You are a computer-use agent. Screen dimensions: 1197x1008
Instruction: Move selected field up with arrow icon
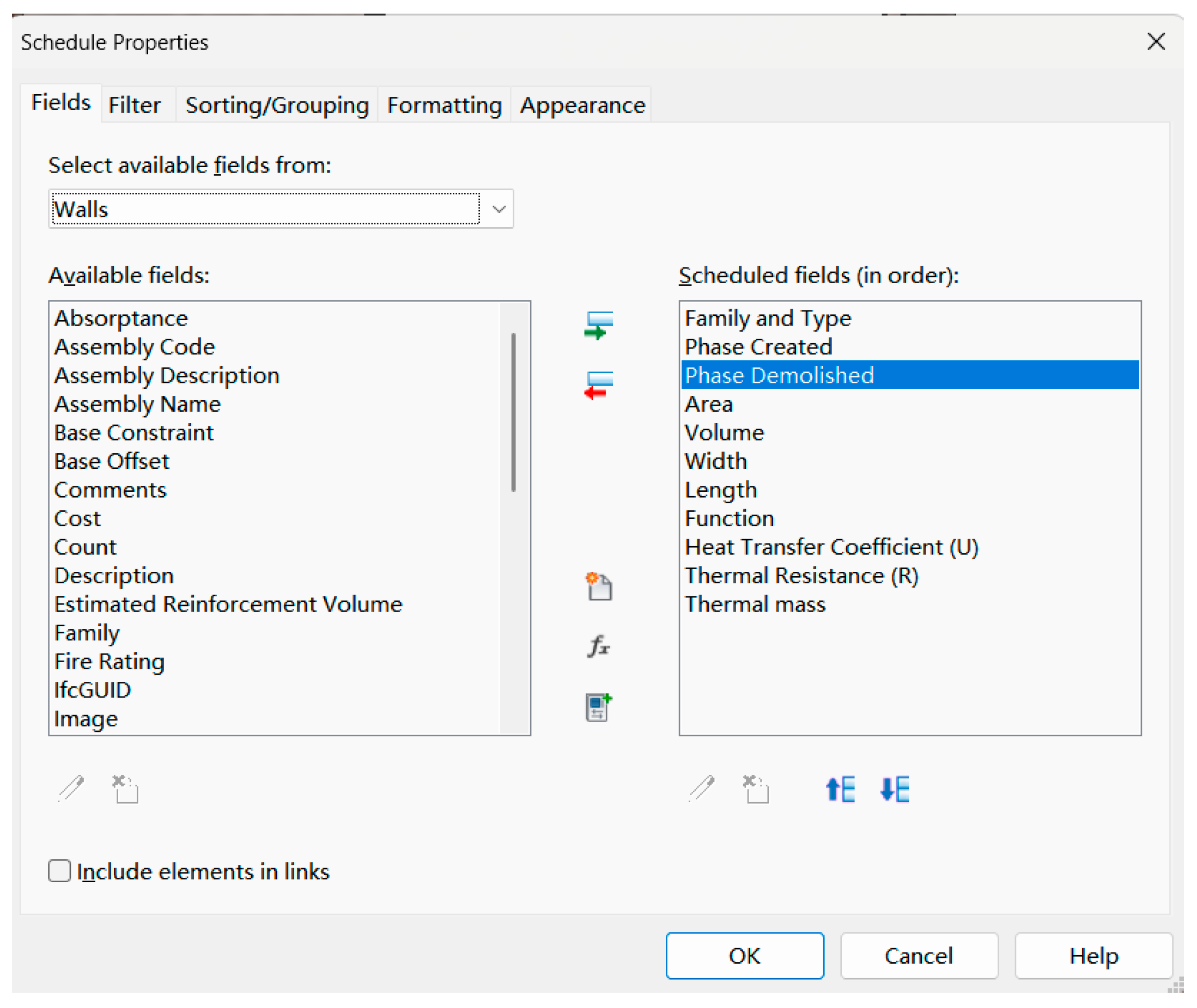coord(840,789)
